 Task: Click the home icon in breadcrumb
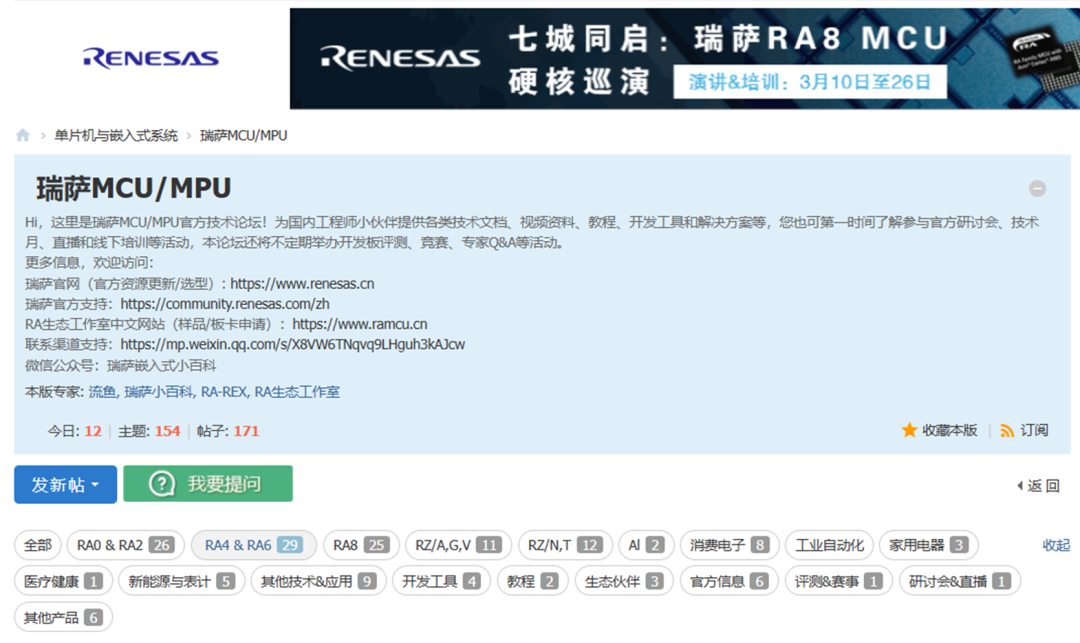tap(23, 136)
